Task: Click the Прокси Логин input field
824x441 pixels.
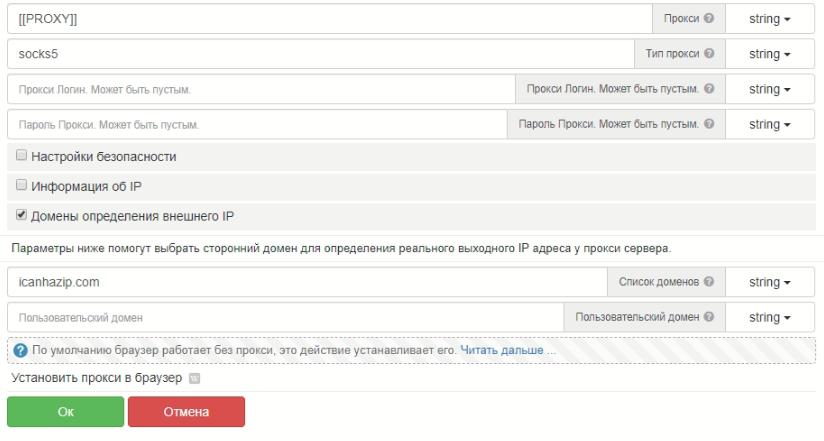Action: 260,89
